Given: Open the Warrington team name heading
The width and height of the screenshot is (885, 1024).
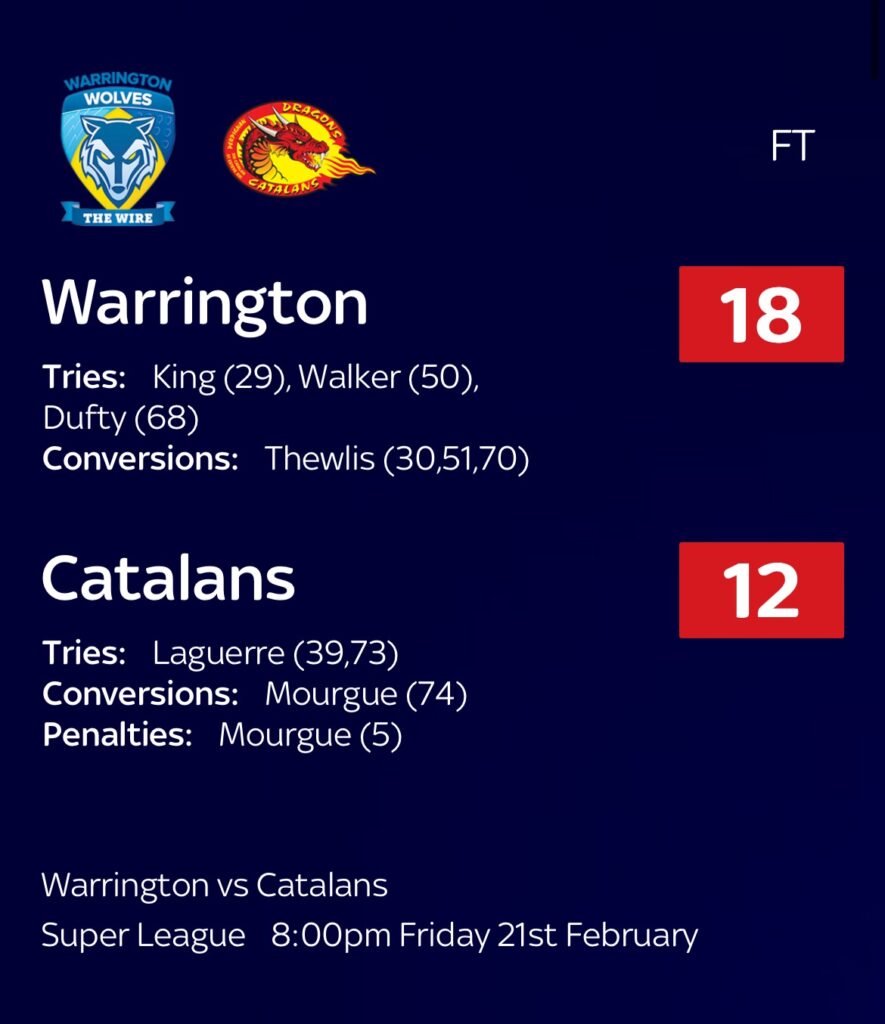Looking at the screenshot, I should point(205,303).
